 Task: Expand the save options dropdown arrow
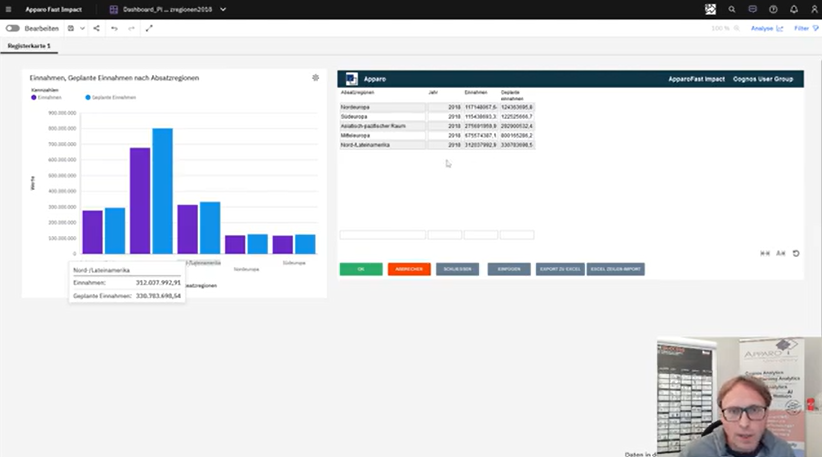[82, 28]
